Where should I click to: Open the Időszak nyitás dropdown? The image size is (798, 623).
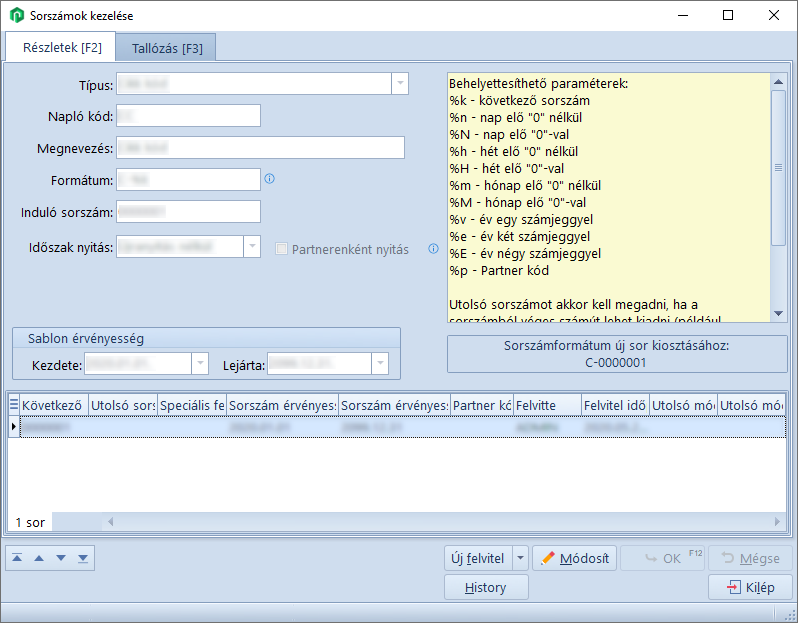[x=251, y=247]
